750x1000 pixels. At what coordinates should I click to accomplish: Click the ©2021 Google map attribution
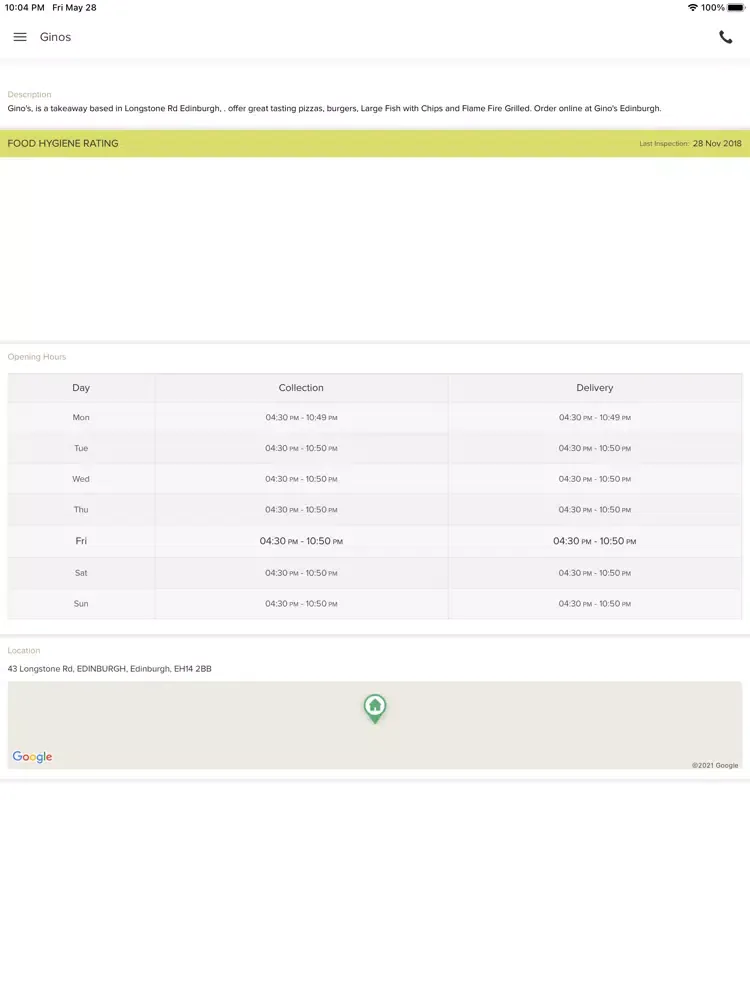click(715, 765)
